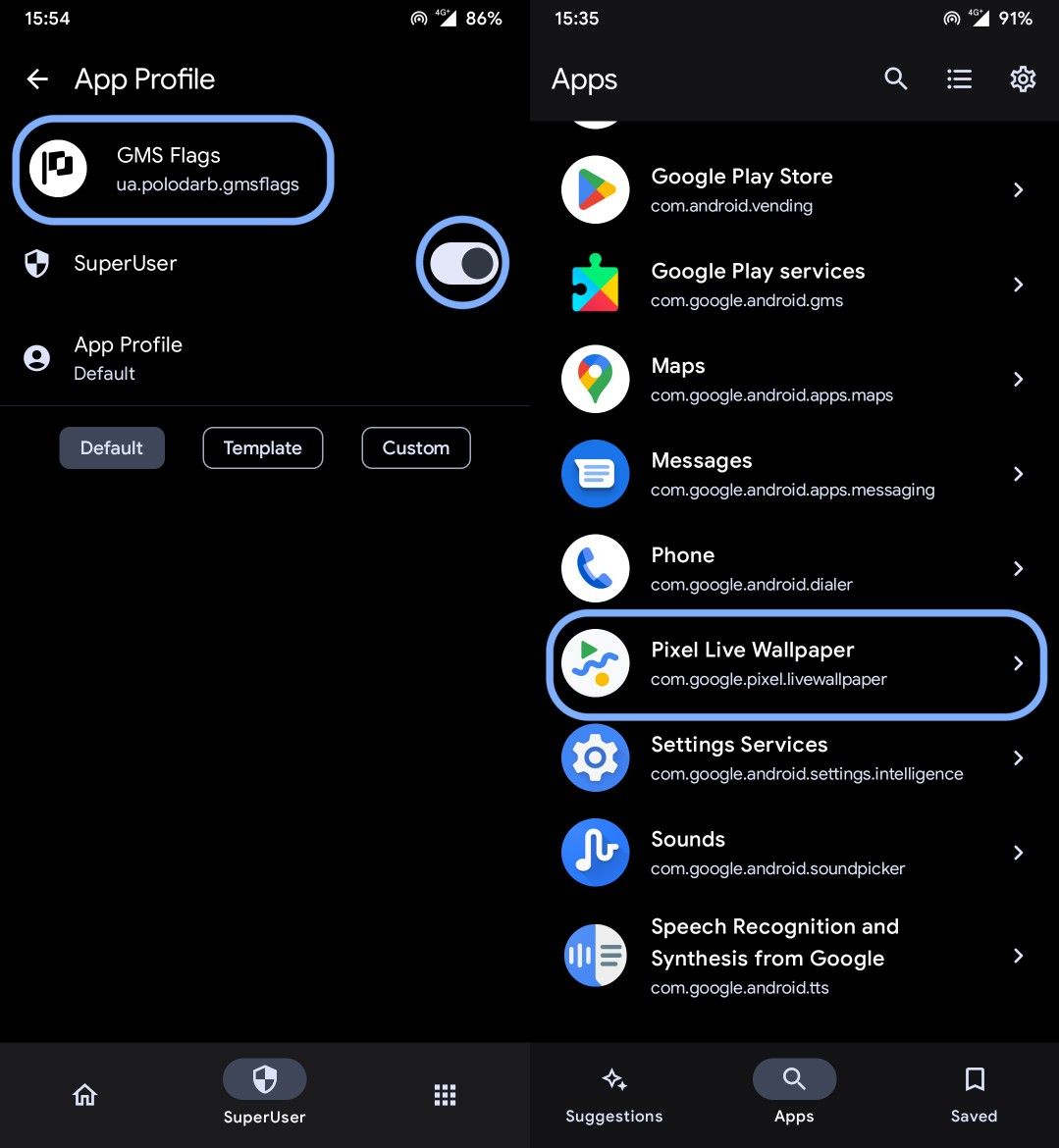1059x1148 pixels.
Task: Open Messages row chevron
Action: [1018, 475]
